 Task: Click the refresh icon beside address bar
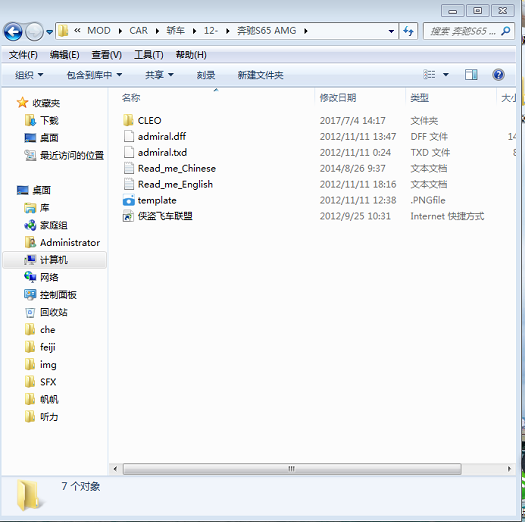pos(408,31)
